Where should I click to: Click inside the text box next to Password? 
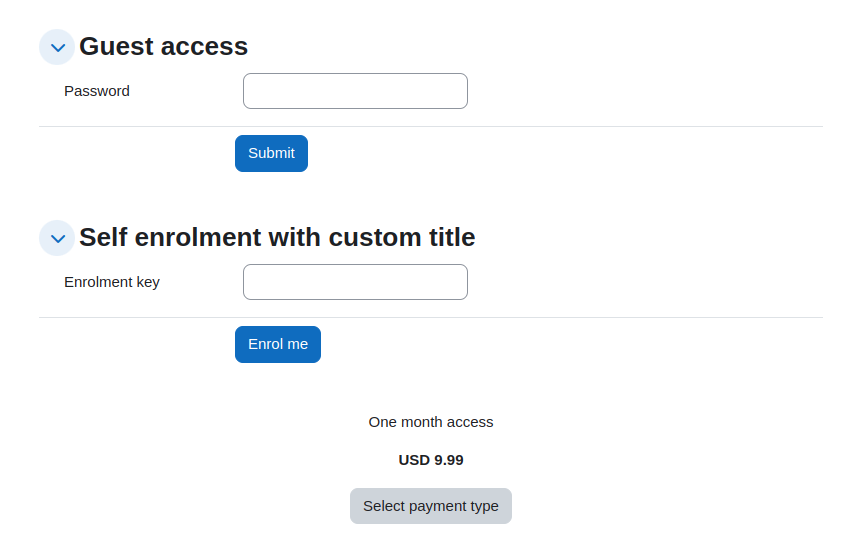355,91
